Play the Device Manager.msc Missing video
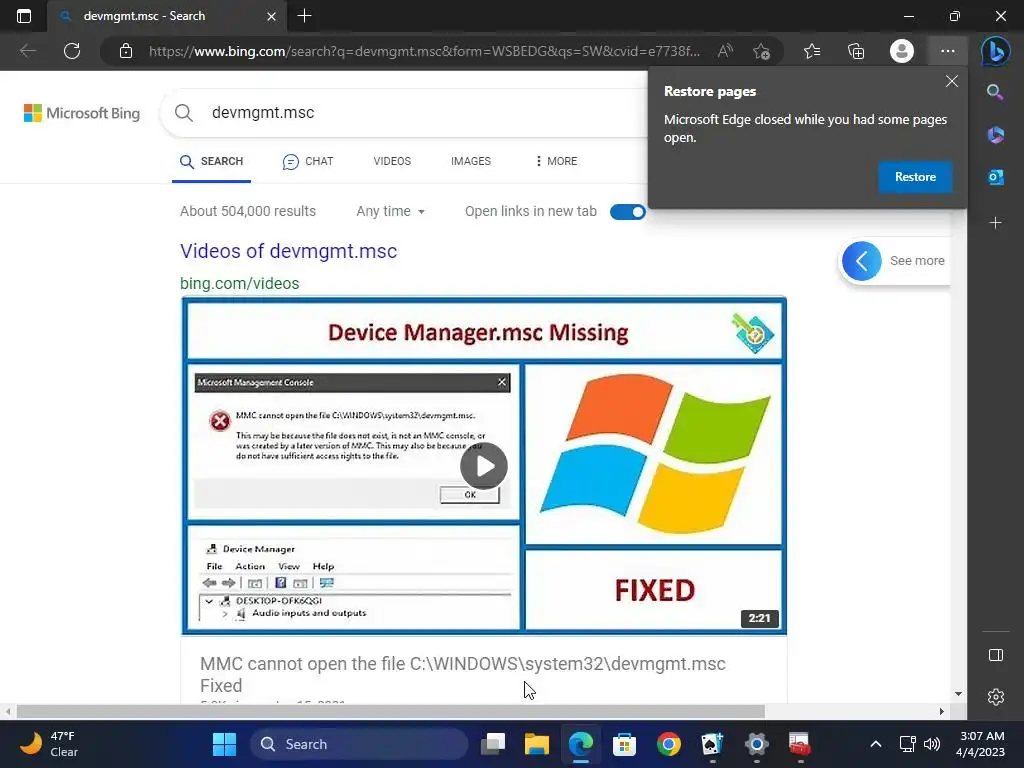Image resolution: width=1024 pixels, height=768 pixels. click(483, 466)
